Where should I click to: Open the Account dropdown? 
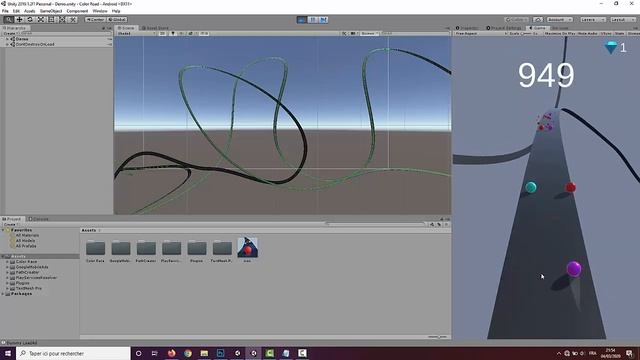560,20
